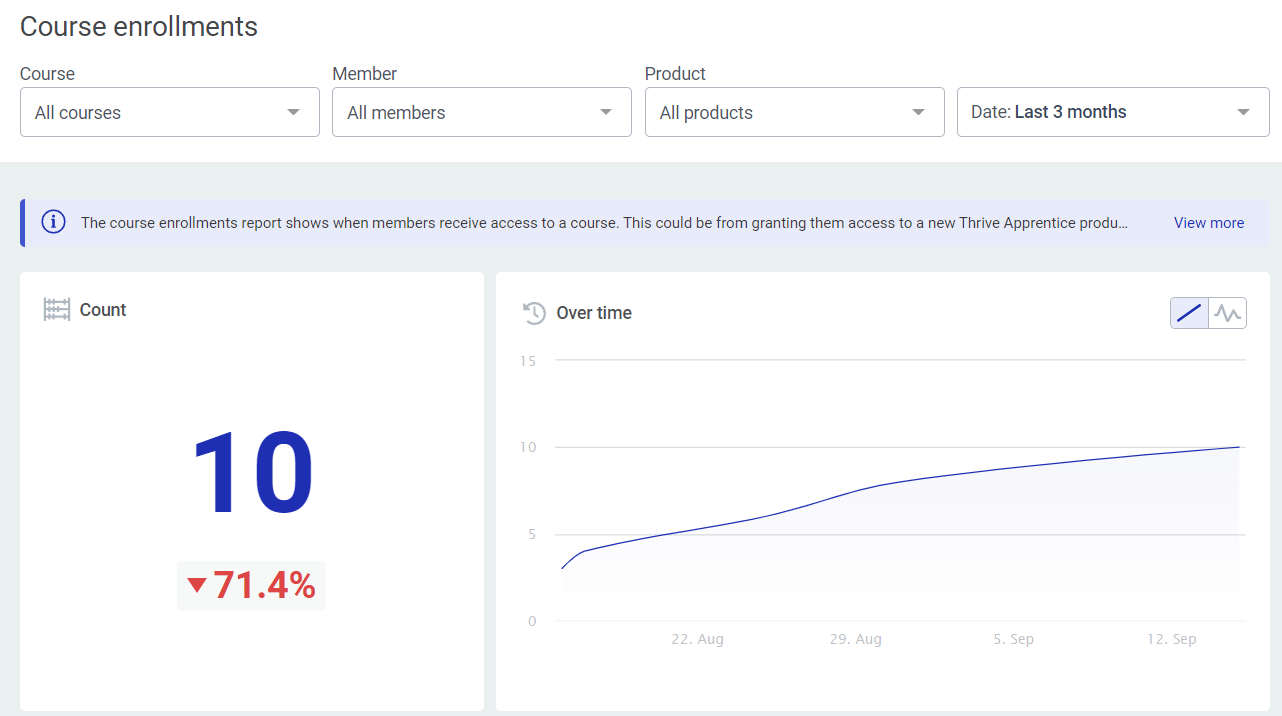
Task: Switch to interval zigzag chart view
Action: coord(1227,313)
